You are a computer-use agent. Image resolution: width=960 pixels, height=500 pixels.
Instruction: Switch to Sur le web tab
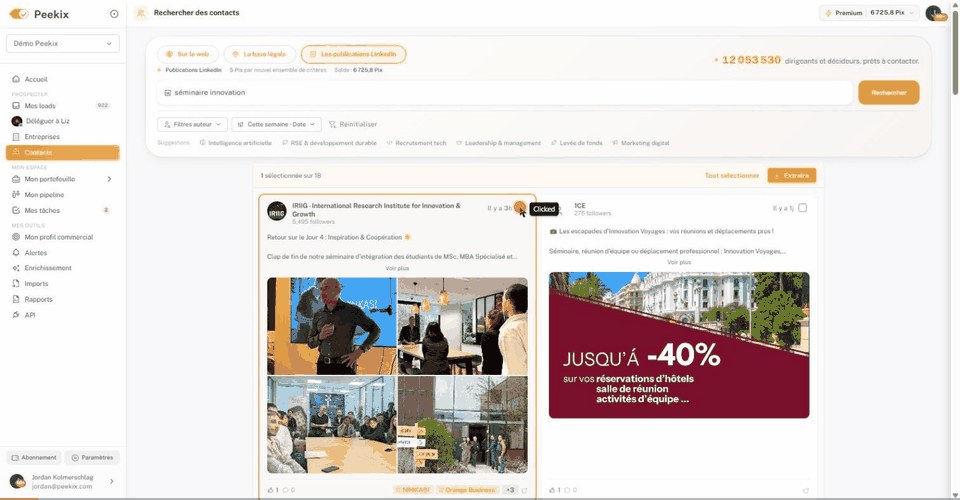pyautogui.click(x=187, y=54)
